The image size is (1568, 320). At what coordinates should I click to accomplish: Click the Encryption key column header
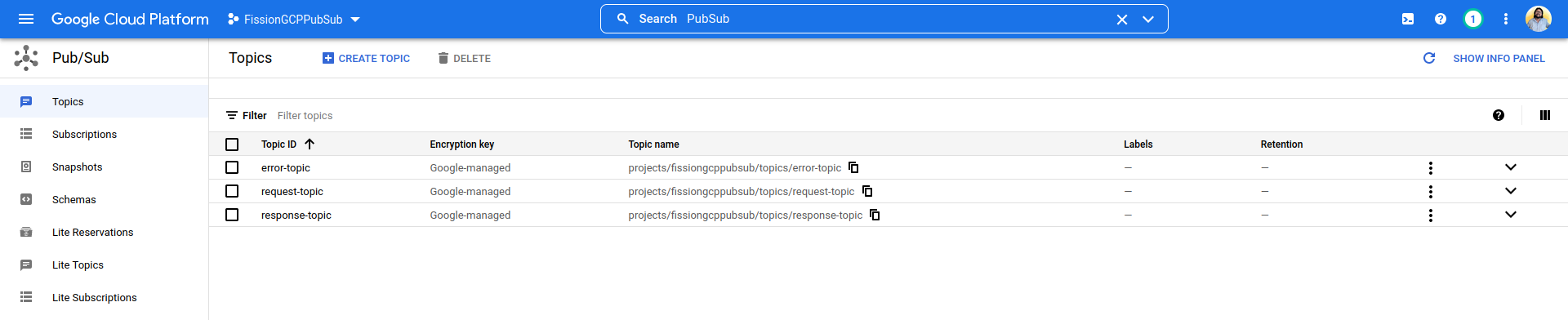(x=462, y=144)
